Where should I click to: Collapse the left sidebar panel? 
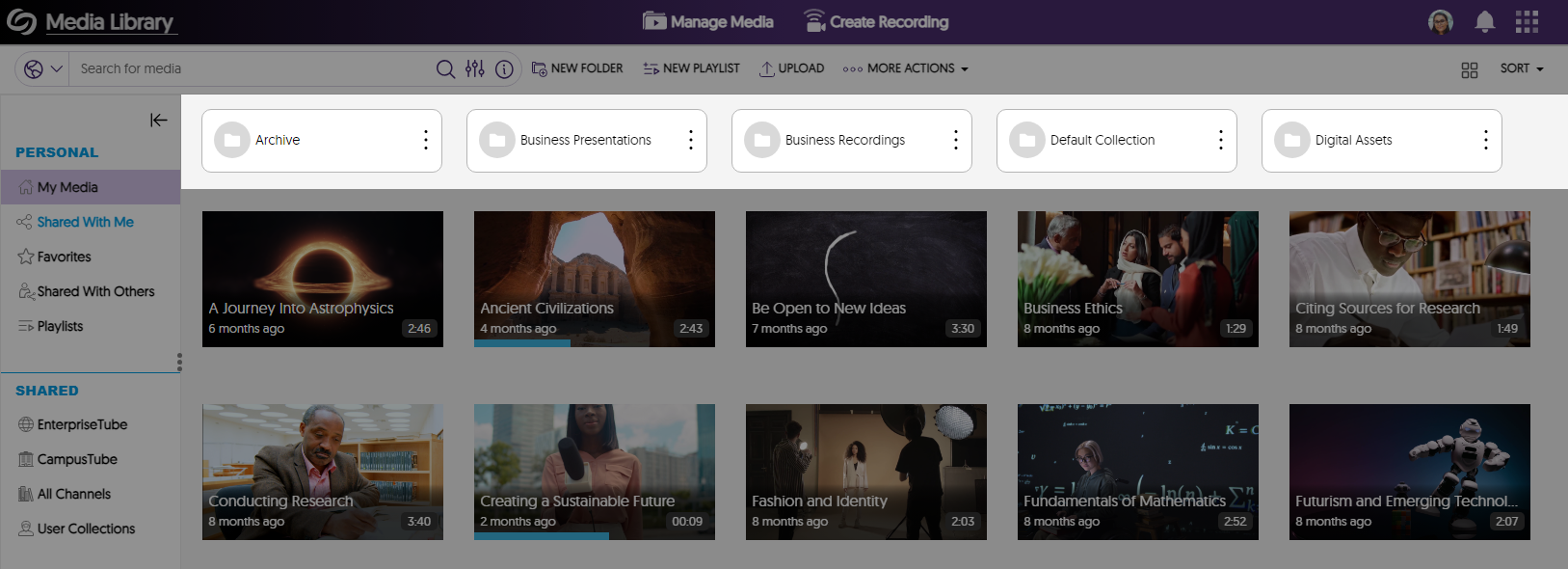(159, 120)
